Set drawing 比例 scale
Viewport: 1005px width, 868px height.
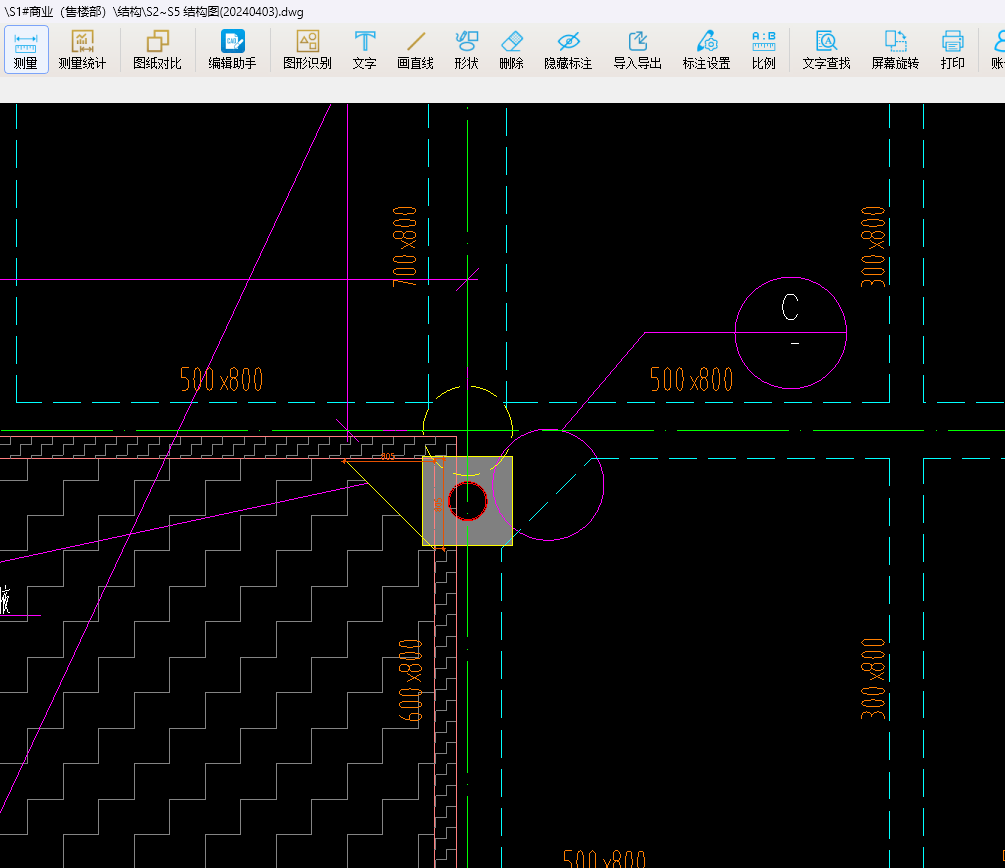(763, 50)
